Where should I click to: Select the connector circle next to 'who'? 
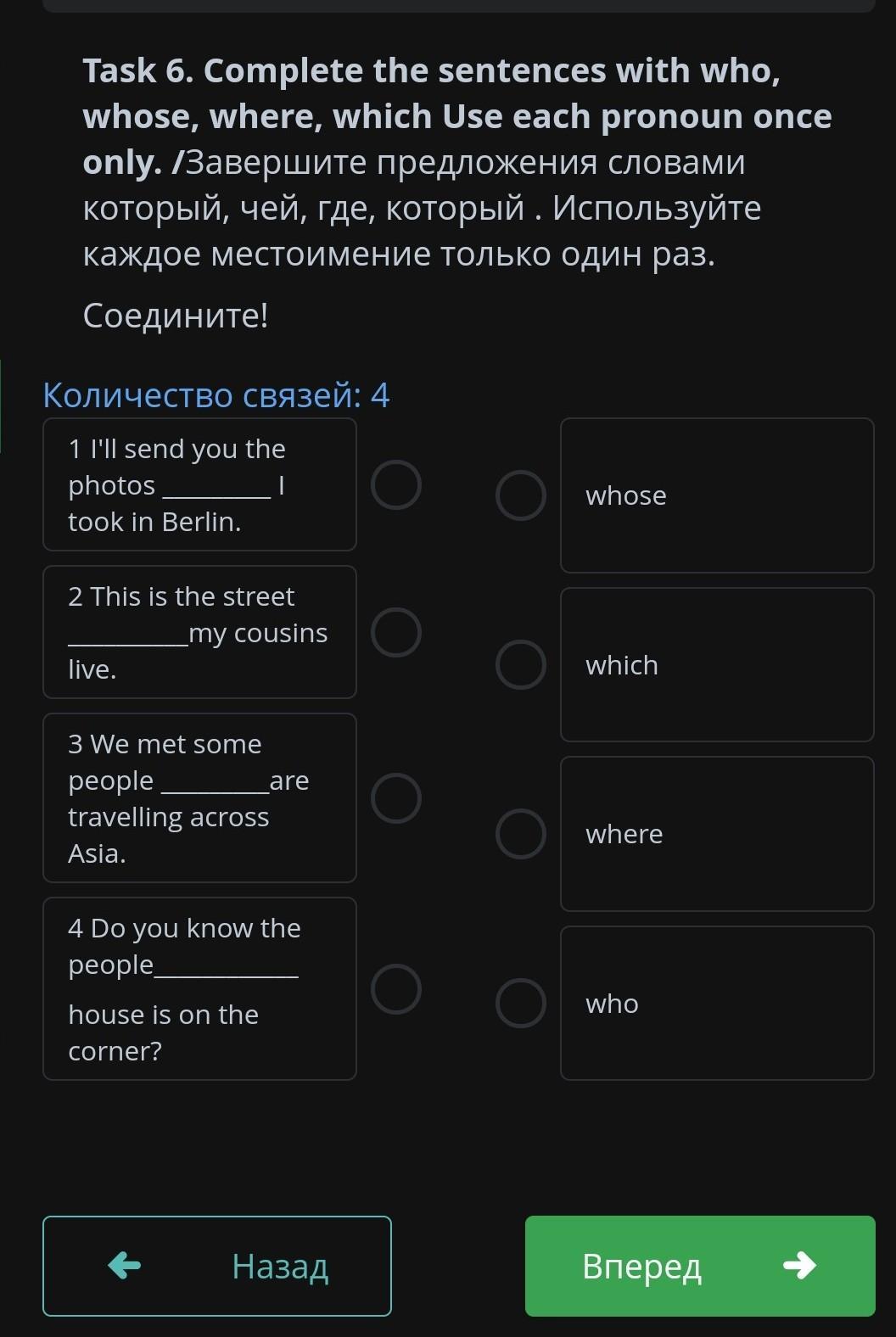520,1003
